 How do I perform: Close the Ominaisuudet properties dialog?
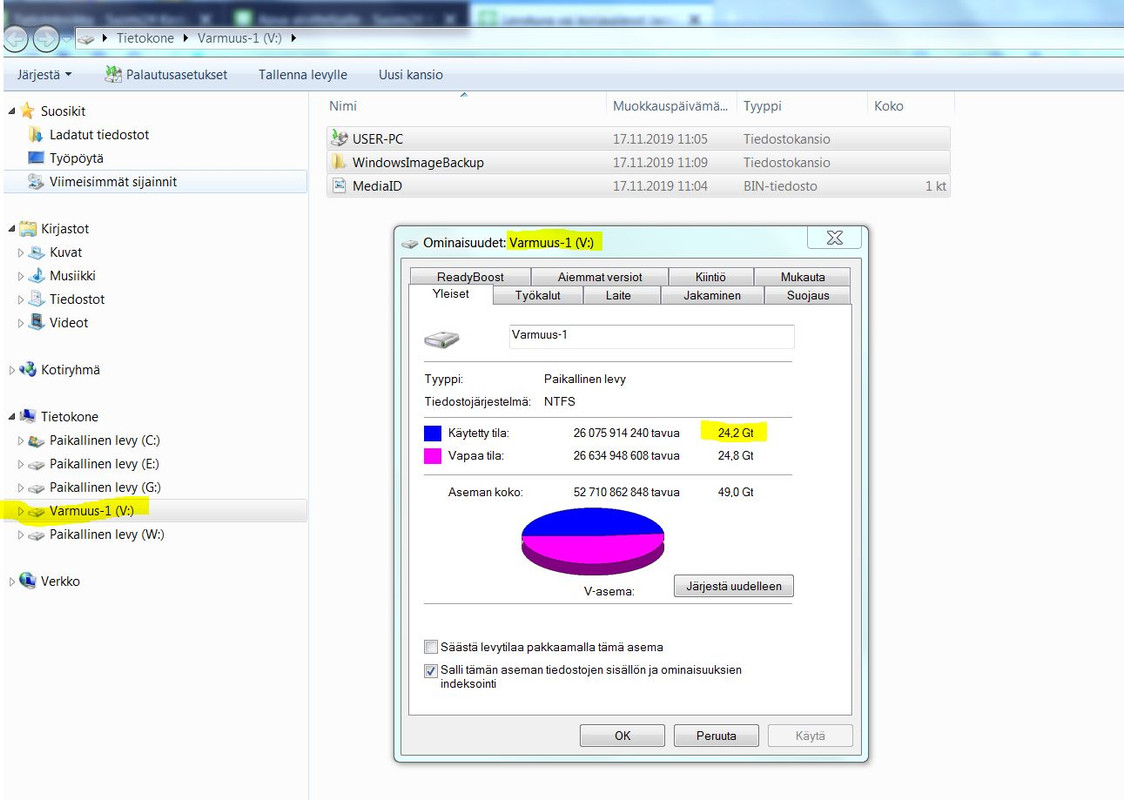(834, 238)
